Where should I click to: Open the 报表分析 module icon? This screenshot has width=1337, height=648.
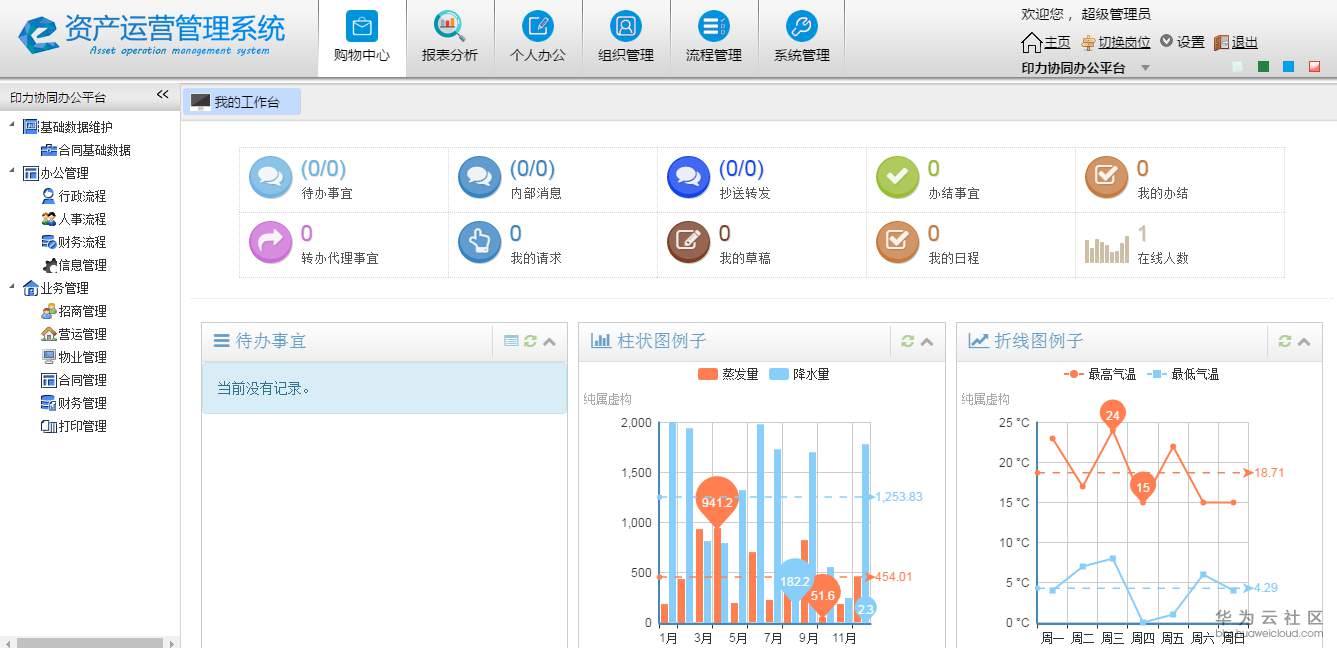pyautogui.click(x=450, y=26)
